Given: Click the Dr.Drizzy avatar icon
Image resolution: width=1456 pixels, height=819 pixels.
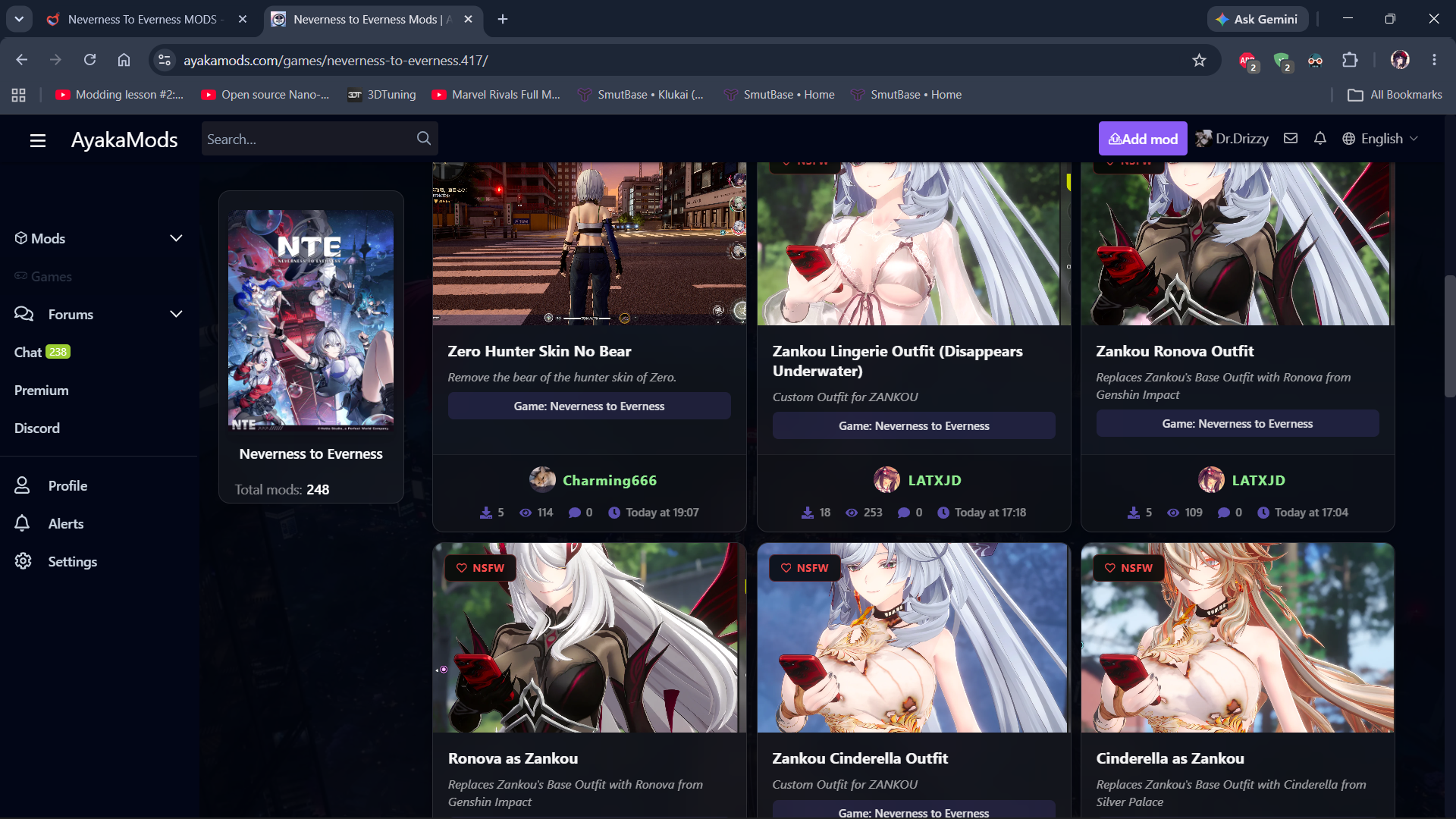Looking at the screenshot, I should tap(1203, 139).
